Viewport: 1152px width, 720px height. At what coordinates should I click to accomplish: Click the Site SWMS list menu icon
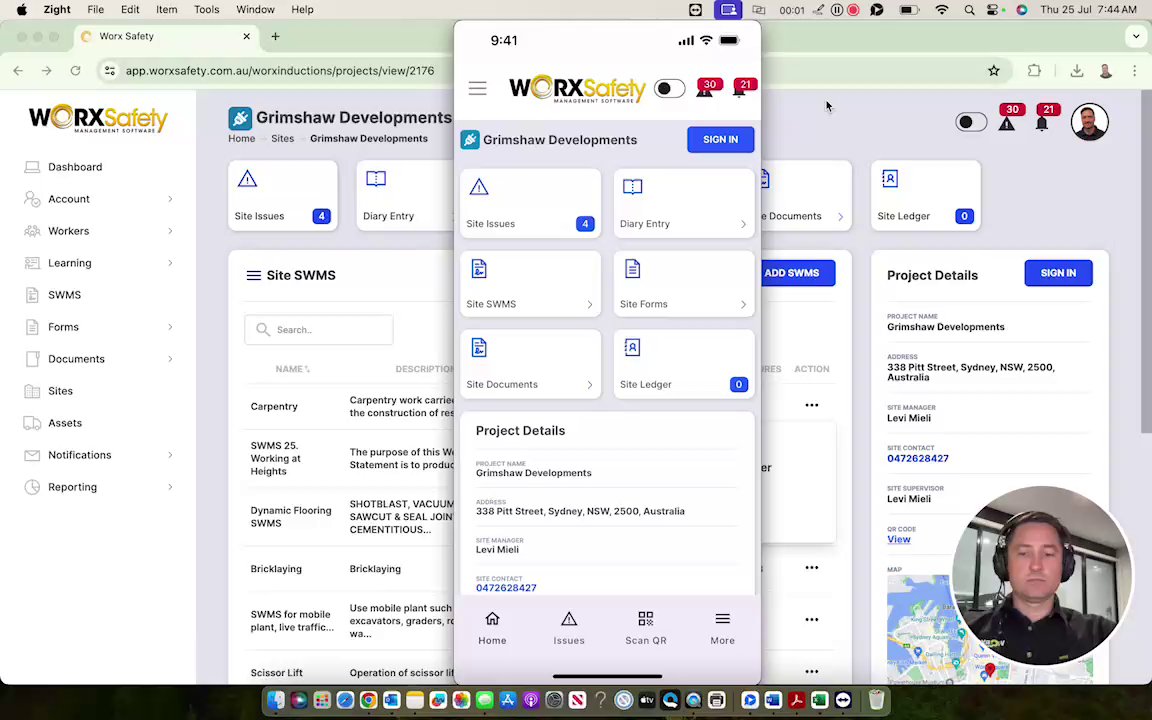coord(253,276)
